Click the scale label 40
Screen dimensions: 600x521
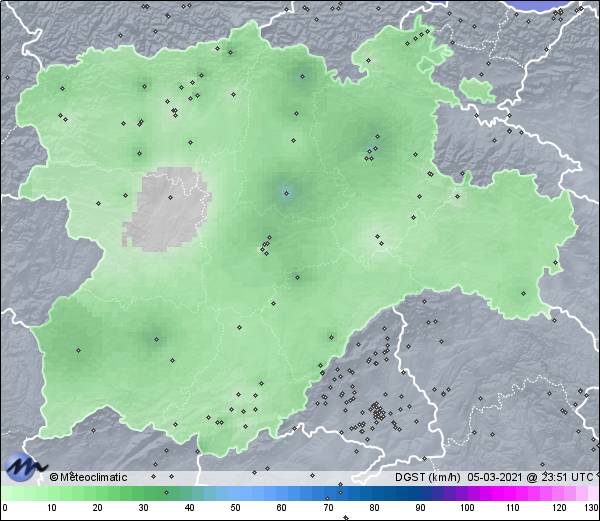189,508
